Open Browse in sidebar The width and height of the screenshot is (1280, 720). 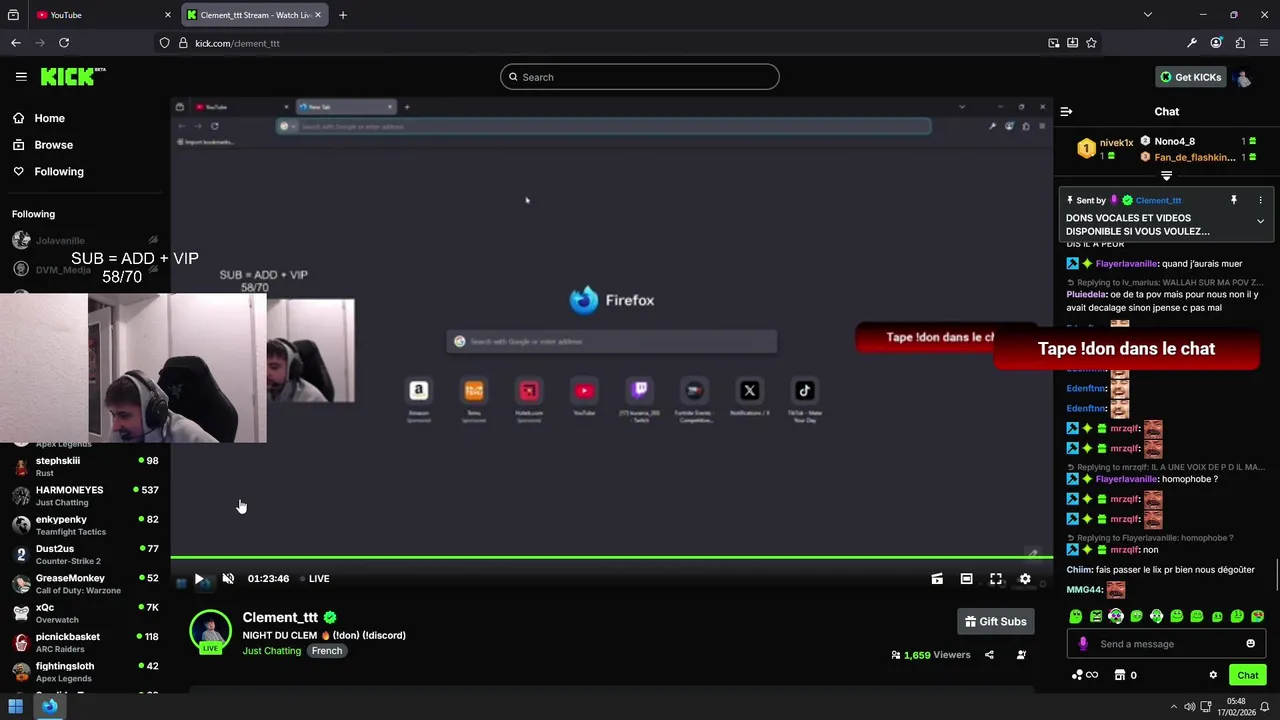pos(43,145)
